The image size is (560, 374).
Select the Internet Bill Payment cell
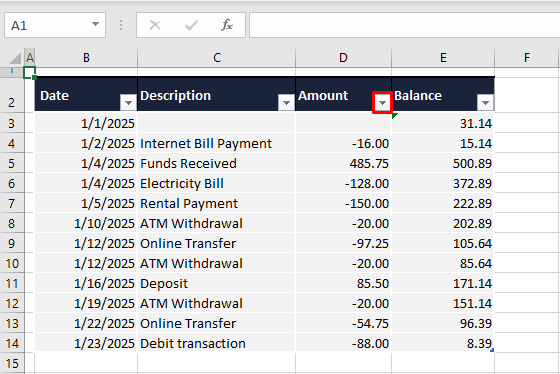click(x=216, y=143)
